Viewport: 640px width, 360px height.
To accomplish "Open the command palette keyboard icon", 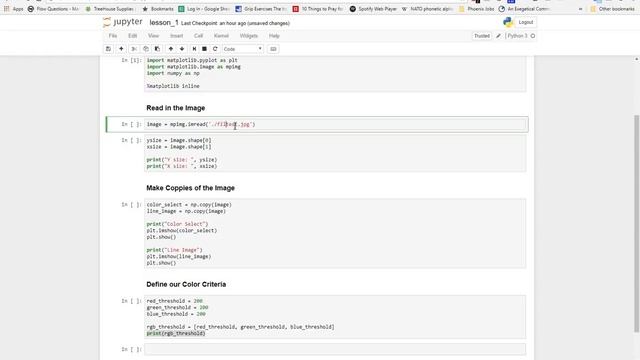I will [273, 49].
